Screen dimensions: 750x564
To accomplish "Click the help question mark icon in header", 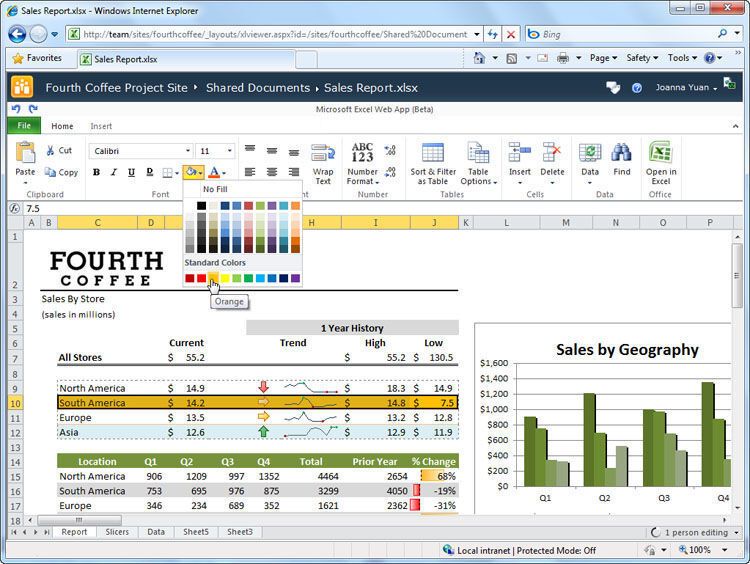I will click(x=637, y=88).
